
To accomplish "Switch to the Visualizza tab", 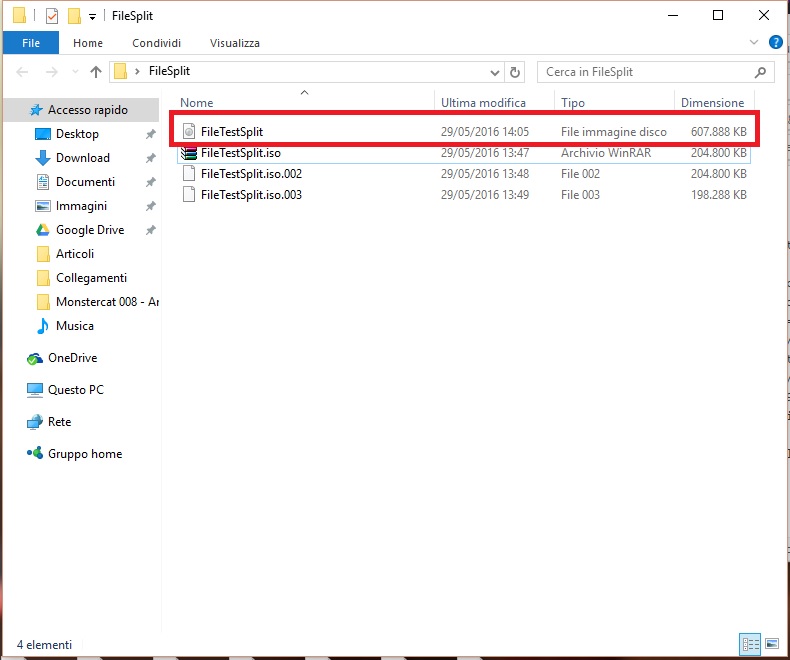I will [235, 43].
